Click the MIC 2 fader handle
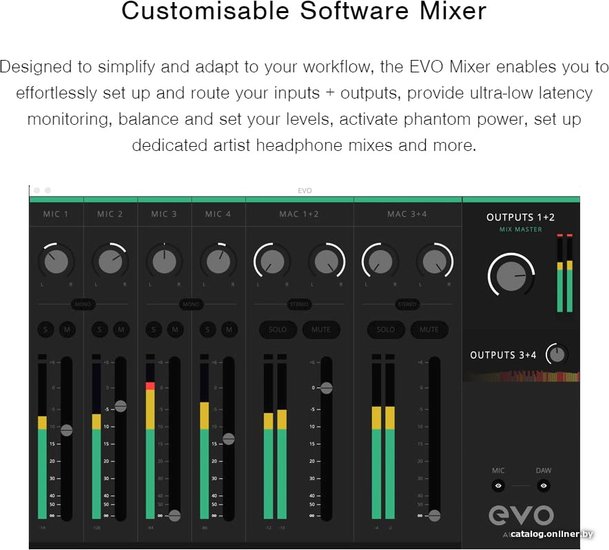609x550 pixels. tap(120, 406)
